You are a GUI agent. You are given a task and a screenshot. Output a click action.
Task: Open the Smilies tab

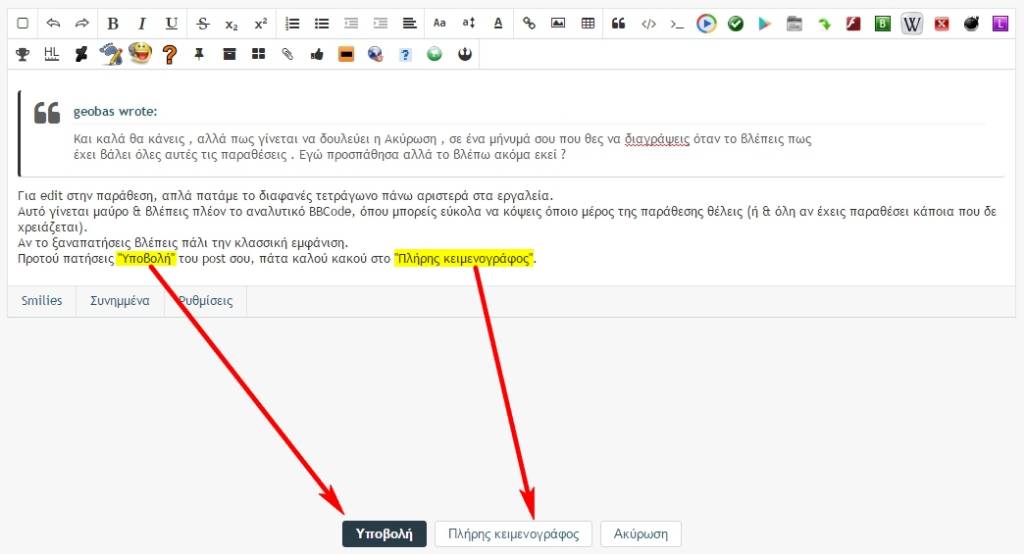[42, 301]
